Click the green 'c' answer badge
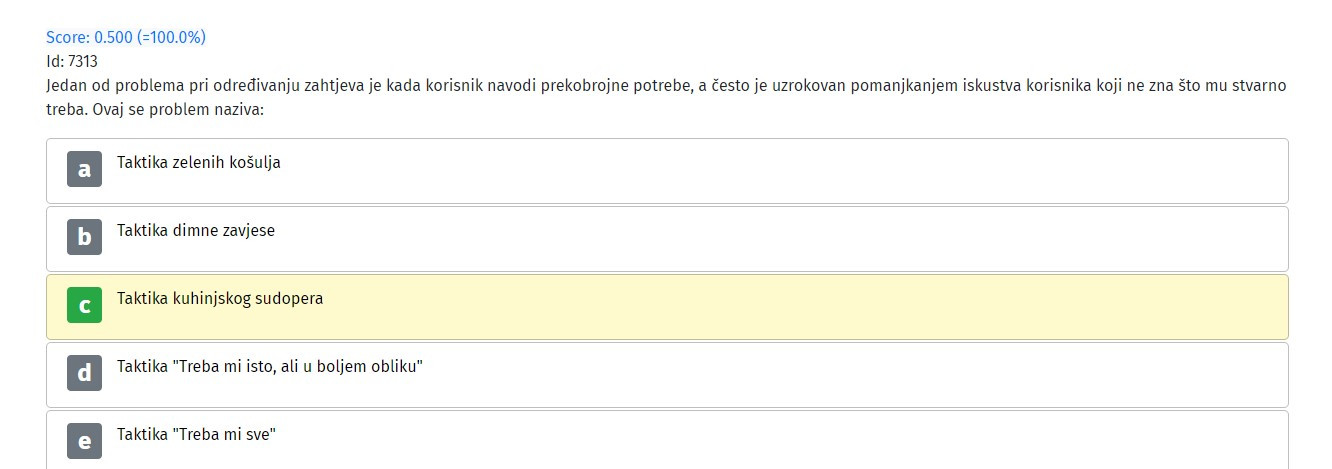 (84, 305)
